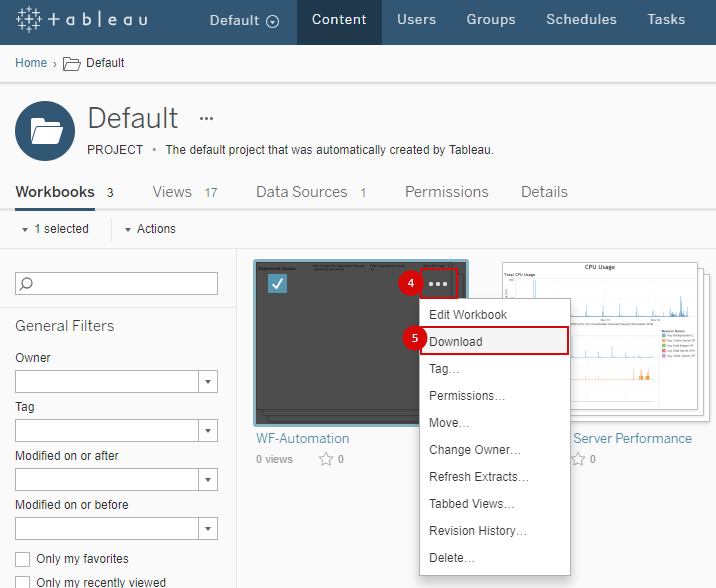Screen dimensions: 716x588
Task: Click the Default folder breadcrumb icon
Action: click(x=71, y=63)
